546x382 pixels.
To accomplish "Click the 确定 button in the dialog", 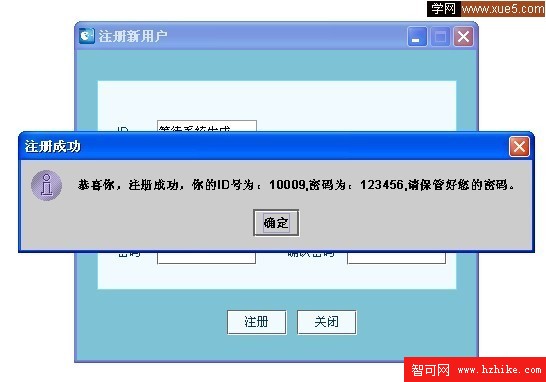I will 276,223.
